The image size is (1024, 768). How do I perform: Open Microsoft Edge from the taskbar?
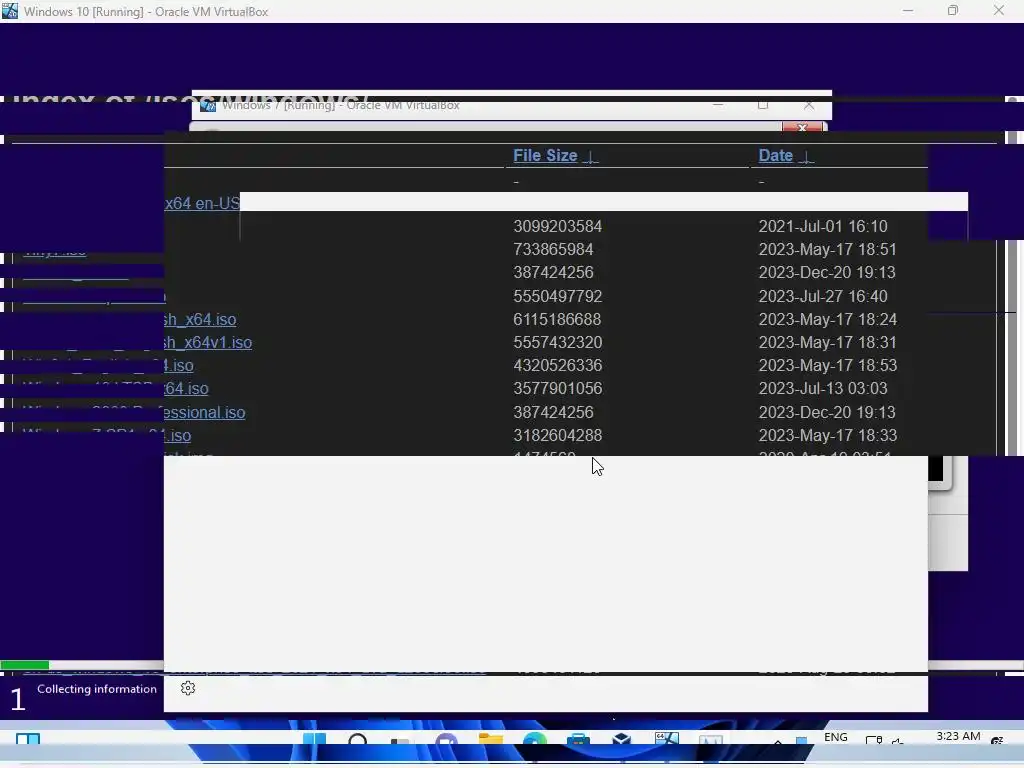[x=535, y=740]
